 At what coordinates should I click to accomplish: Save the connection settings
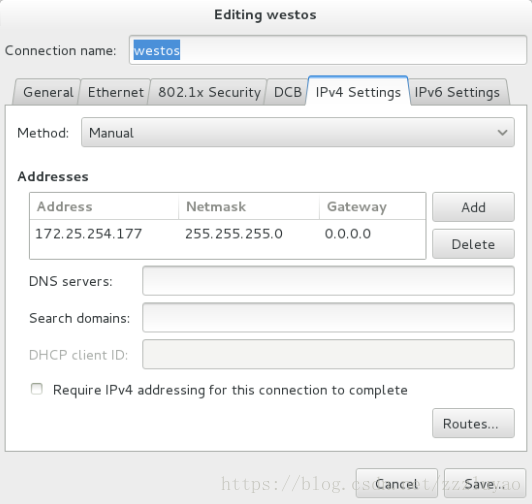(484, 483)
